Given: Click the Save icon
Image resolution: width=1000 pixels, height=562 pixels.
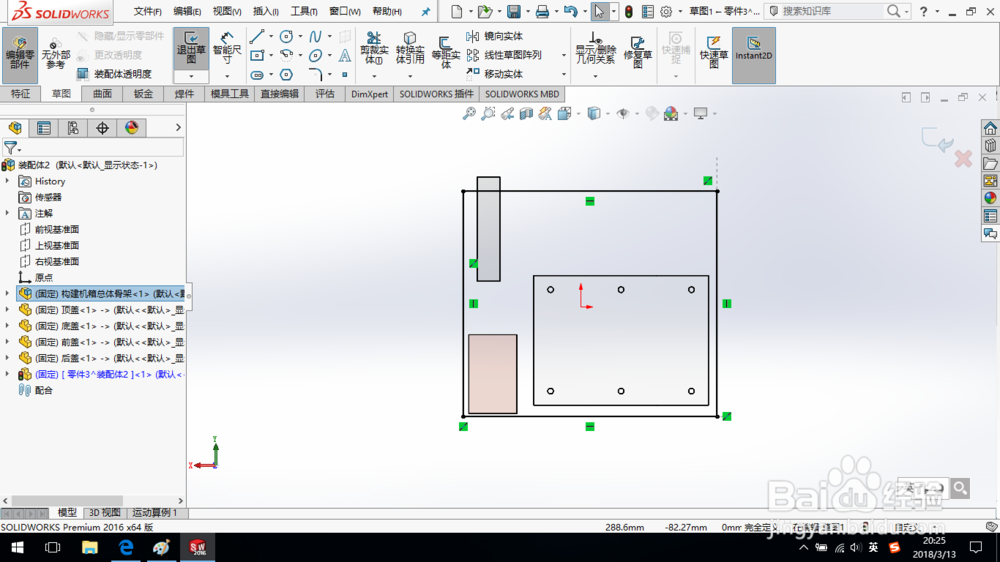Looking at the screenshot, I should click(513, 11).
